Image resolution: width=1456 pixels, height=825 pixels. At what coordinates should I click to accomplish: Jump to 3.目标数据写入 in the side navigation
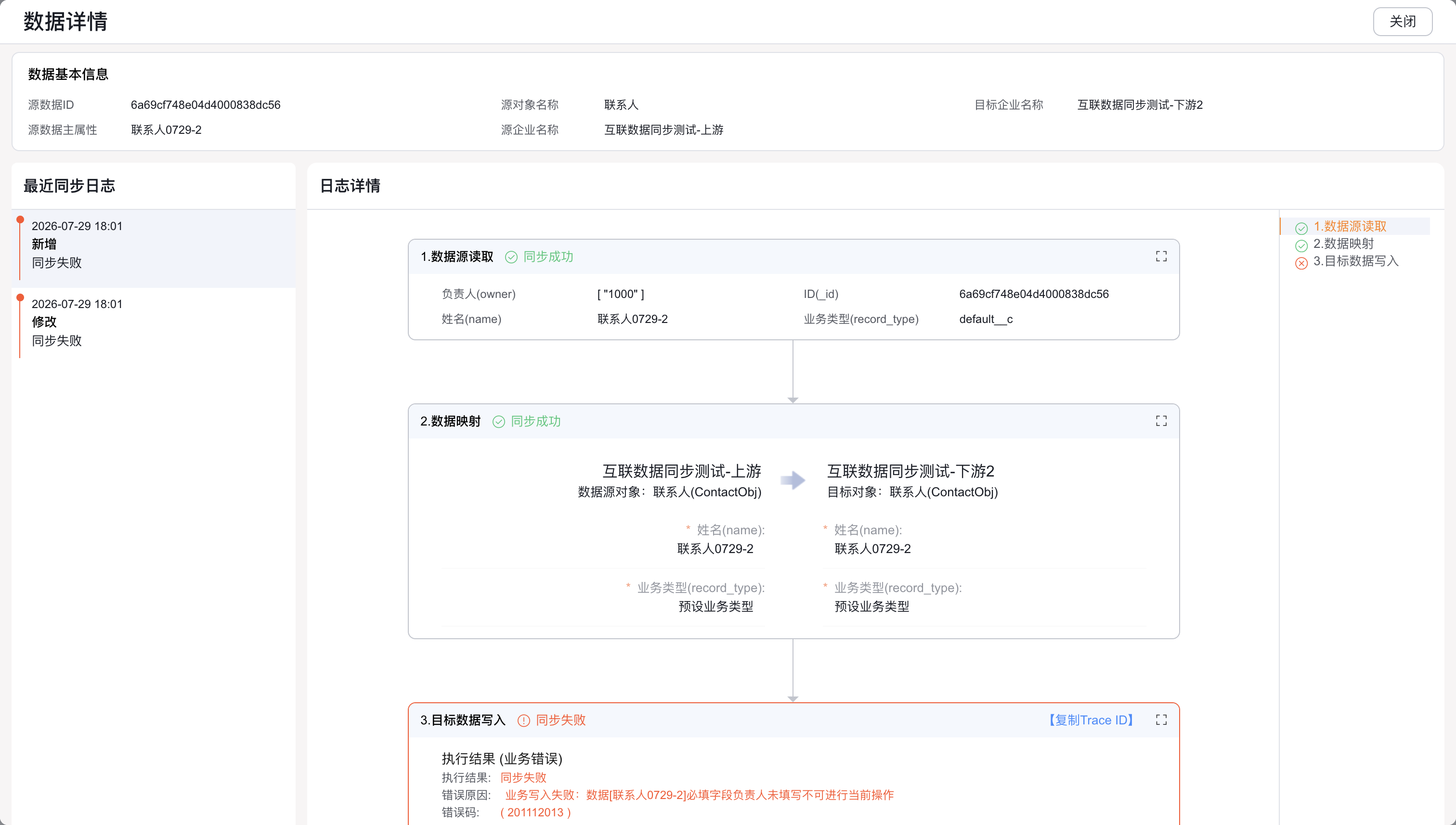click(1356, 261)
